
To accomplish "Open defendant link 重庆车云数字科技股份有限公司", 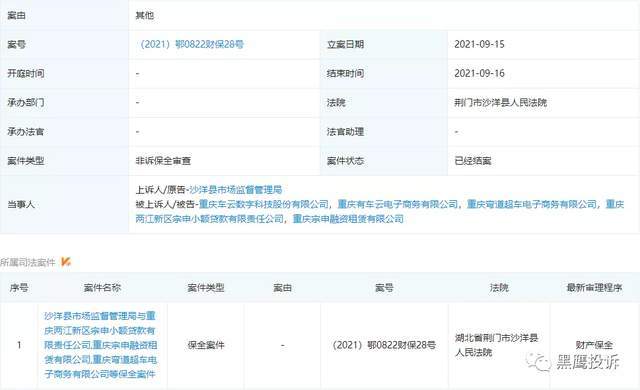I will [x=264, y=204].
